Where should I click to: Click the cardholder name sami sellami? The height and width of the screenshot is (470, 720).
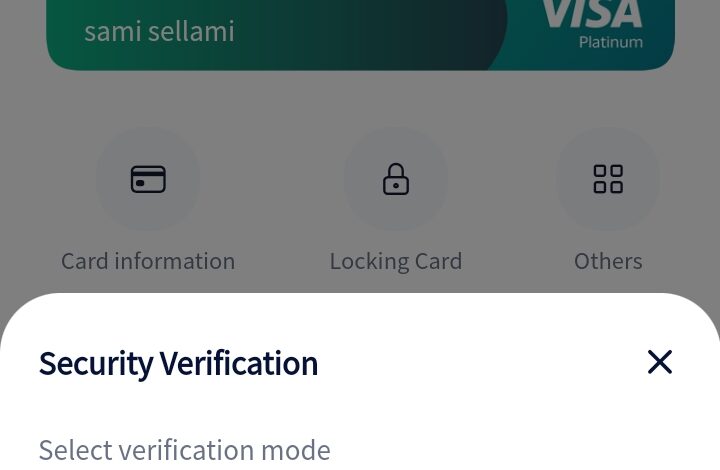tap(159, 31)
